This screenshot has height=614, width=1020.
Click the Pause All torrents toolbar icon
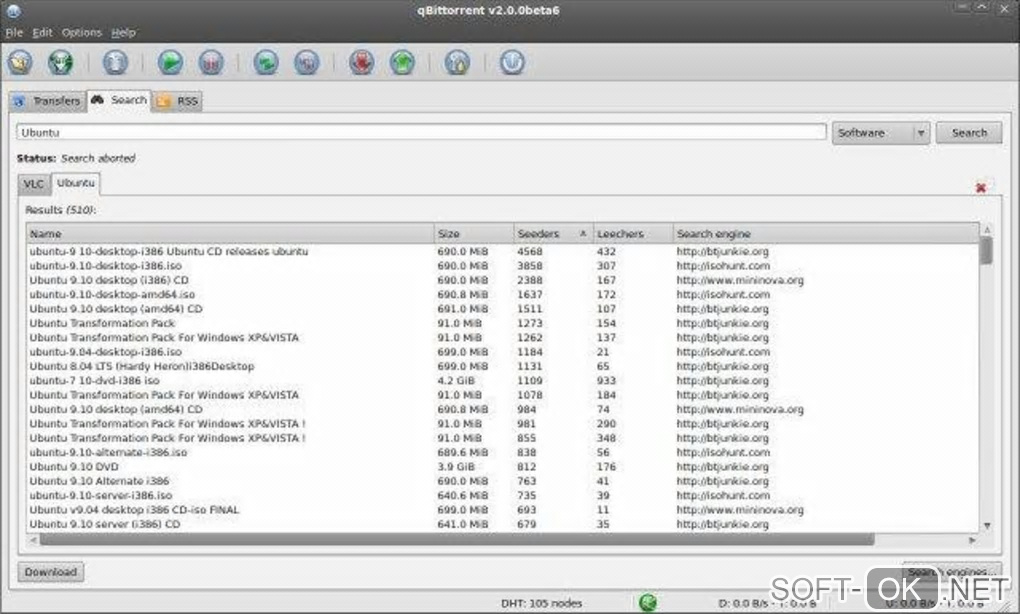pos(306,62)
